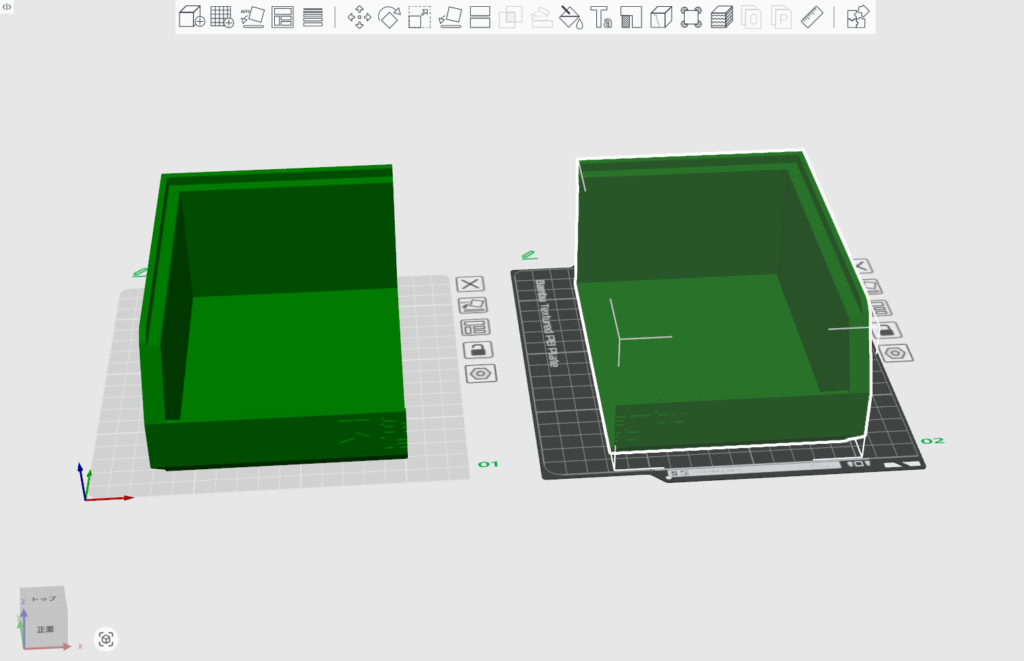Select the Lay on face tool

pos(450,17)
